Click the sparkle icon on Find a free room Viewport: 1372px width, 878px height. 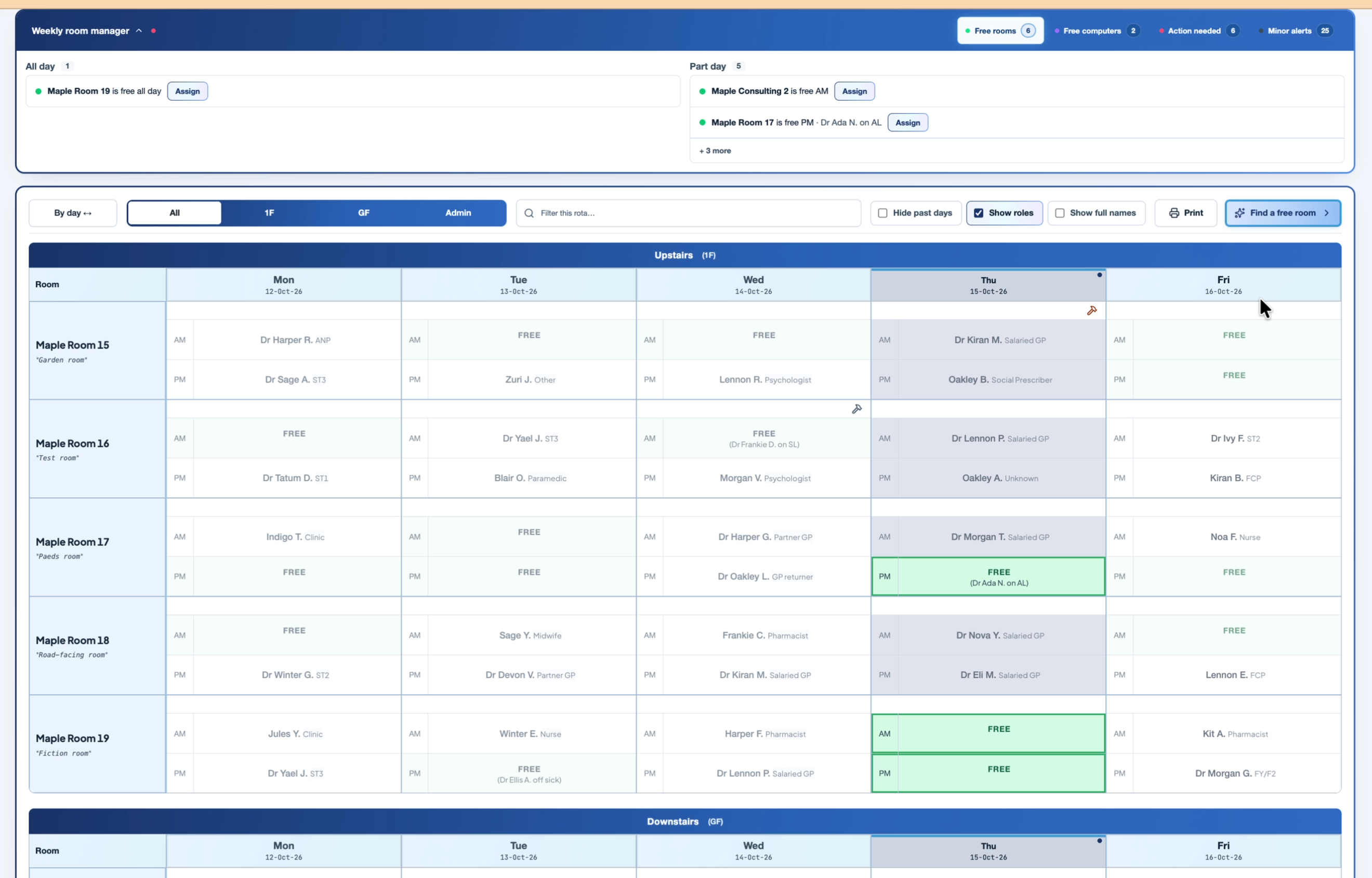point(1239,212)
